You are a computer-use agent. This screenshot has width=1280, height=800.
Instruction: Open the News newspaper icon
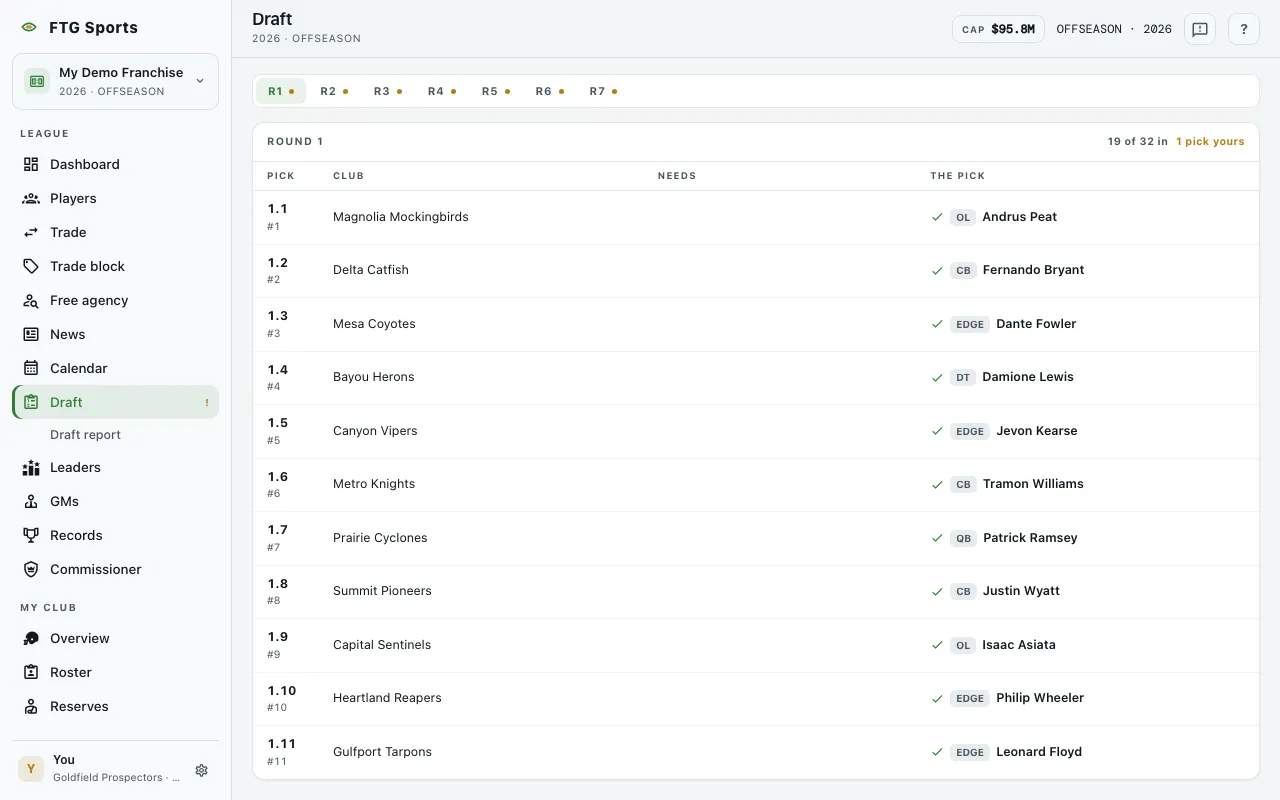coord(31,334)
